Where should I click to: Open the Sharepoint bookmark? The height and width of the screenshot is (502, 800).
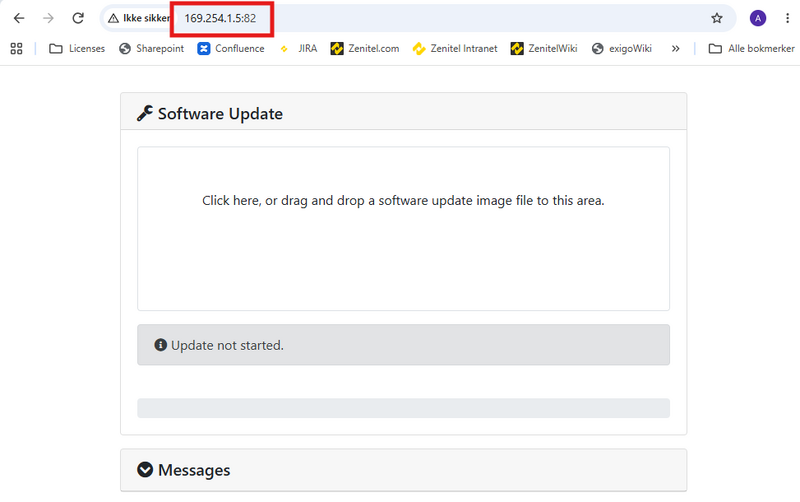click(x=152, y=48)
